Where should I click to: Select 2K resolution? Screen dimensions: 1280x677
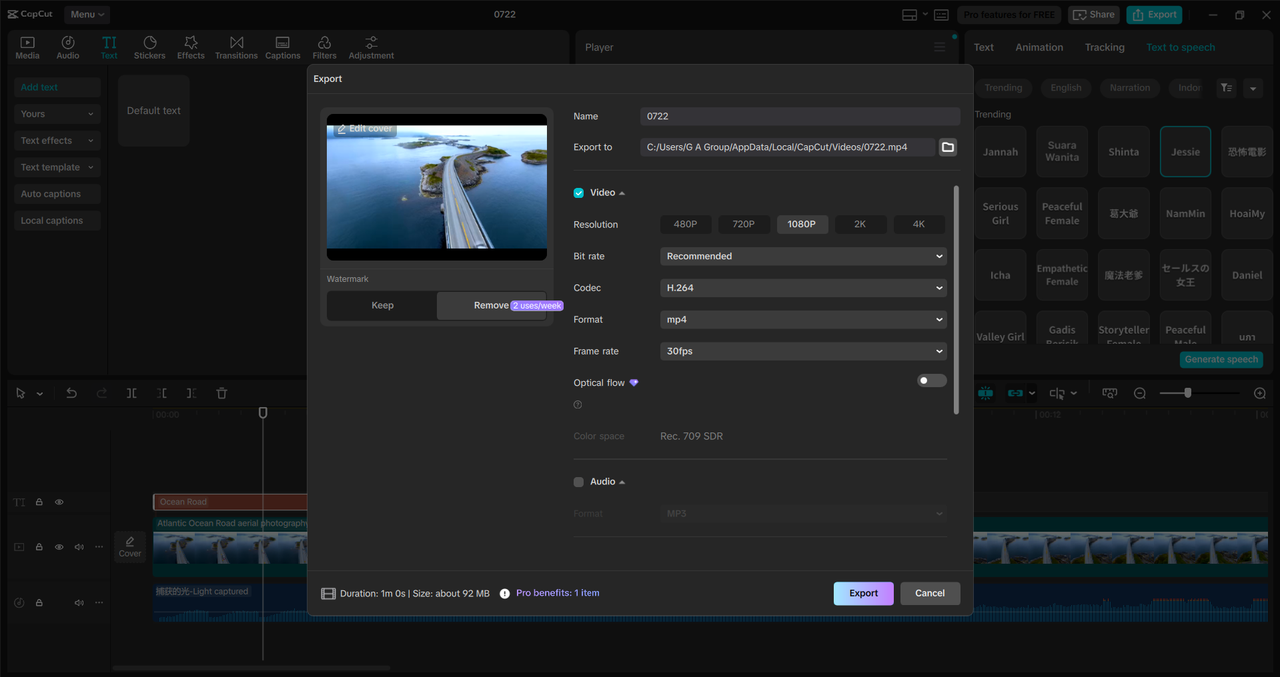860,224
